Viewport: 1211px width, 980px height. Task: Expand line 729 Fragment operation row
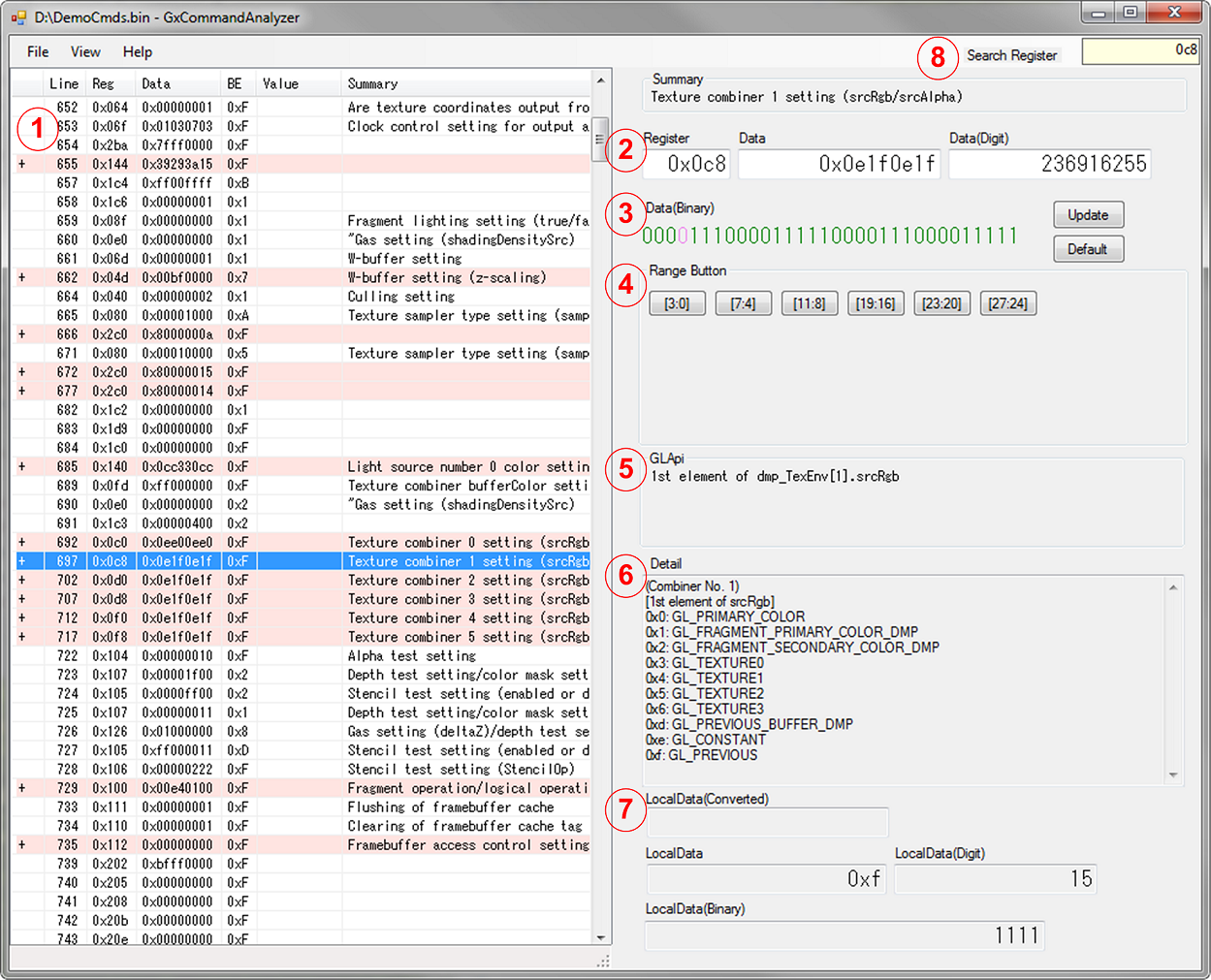tap(21, 789)
